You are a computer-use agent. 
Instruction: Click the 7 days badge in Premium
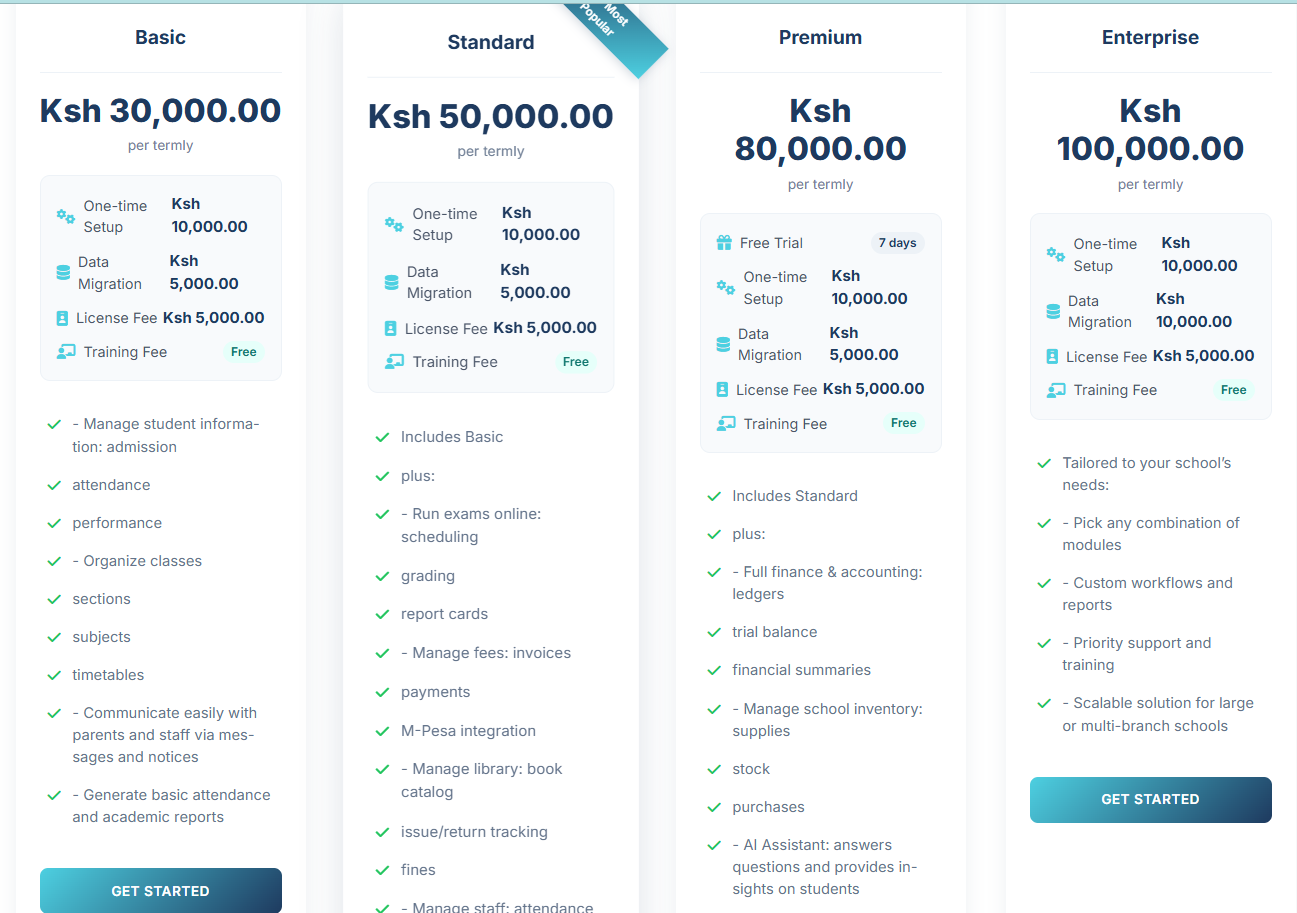[x=897, y=243]
